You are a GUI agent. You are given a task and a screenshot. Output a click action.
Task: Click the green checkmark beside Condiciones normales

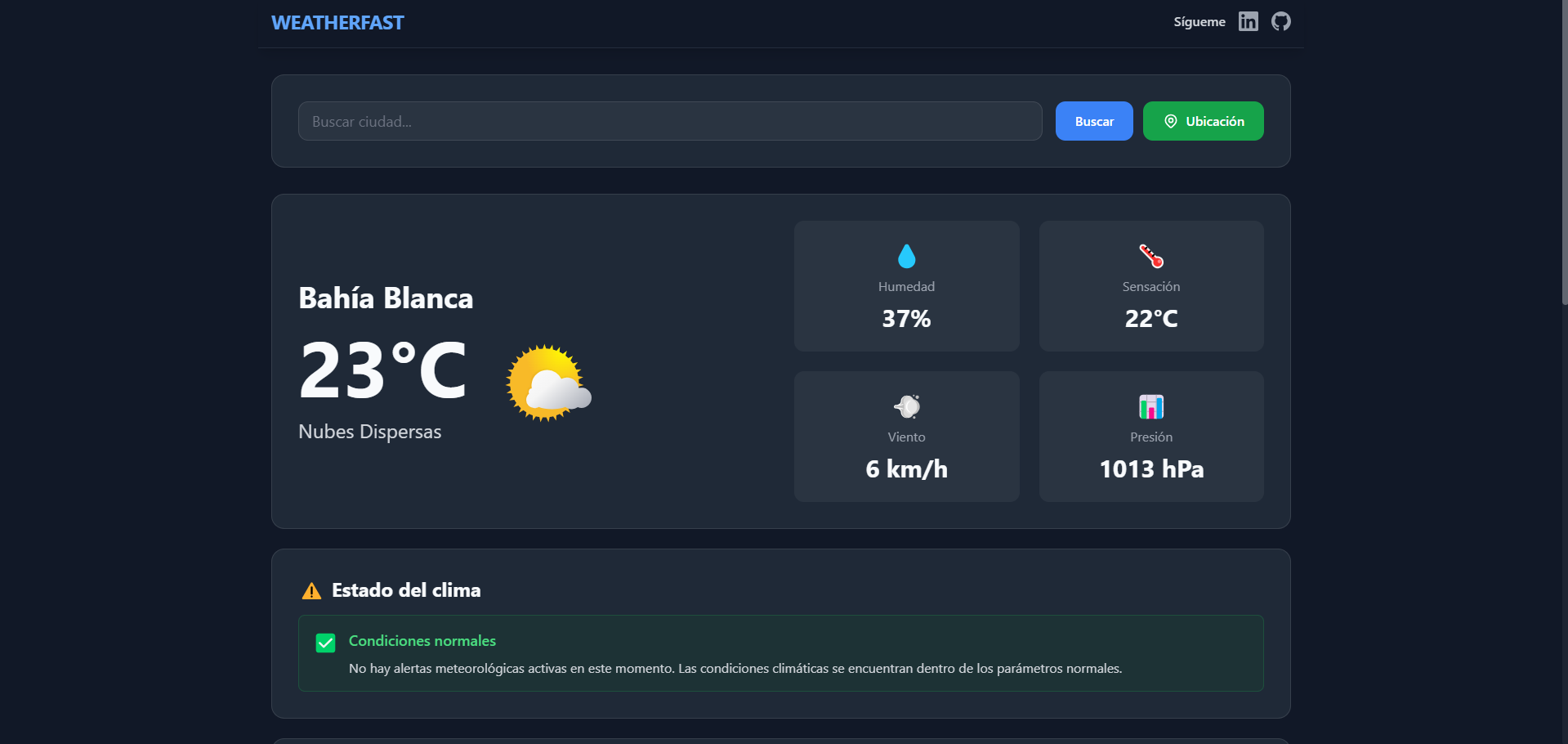(x=325, y=643)
